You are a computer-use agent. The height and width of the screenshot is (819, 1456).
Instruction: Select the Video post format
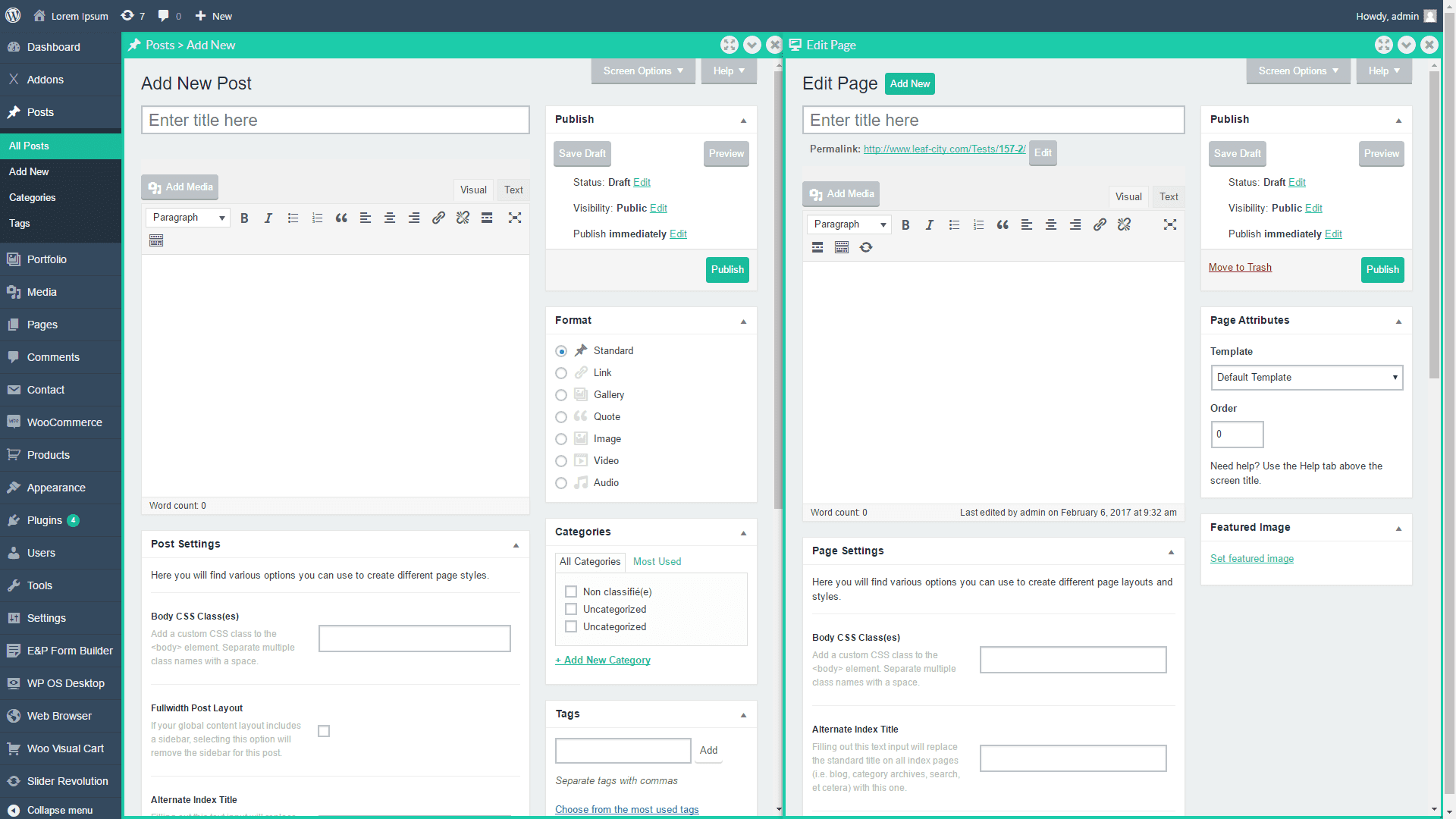click(561, 460)
